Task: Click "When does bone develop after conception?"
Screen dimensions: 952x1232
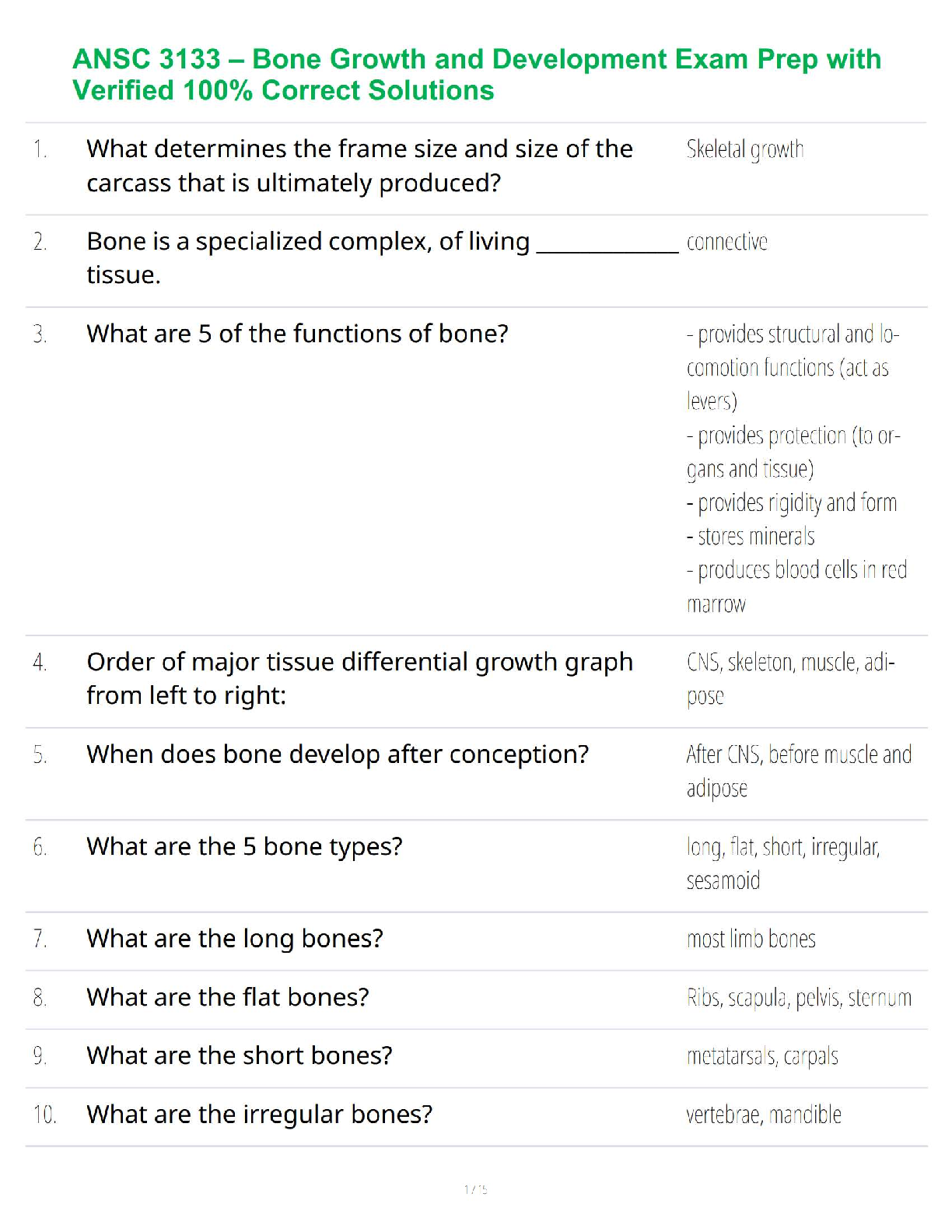Action: pyautogui.click(x=338, y=754)
